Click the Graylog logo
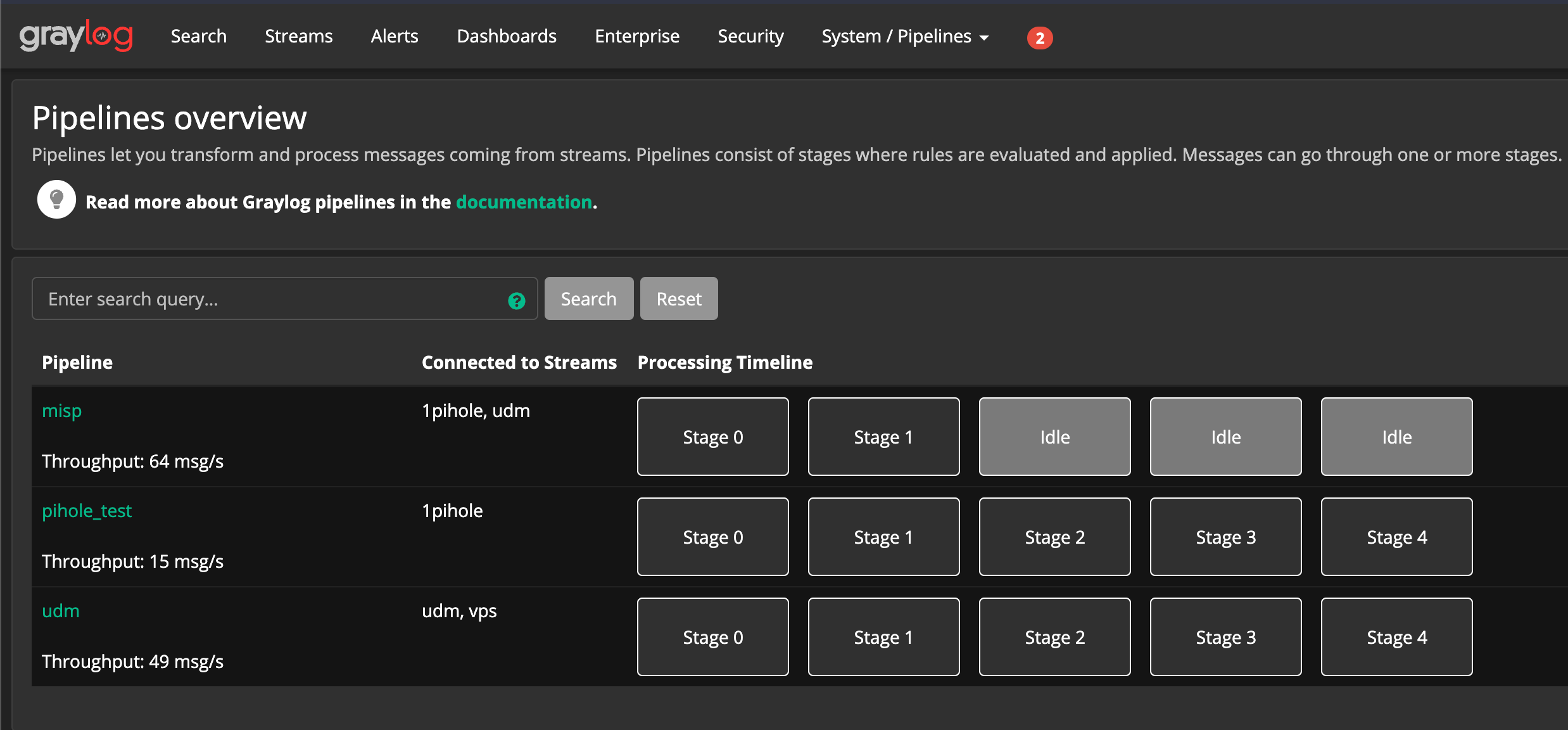Viewport: 1568px width, 730px height. click(75, 35)
